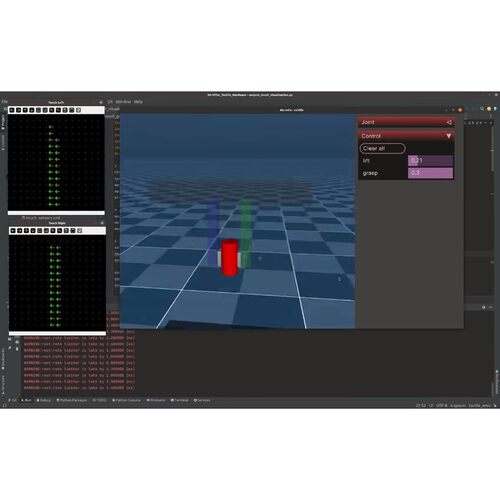Click the 21:52 cursor position indicator
Viewport: 500px width, 500px height.
click(421, 405)
